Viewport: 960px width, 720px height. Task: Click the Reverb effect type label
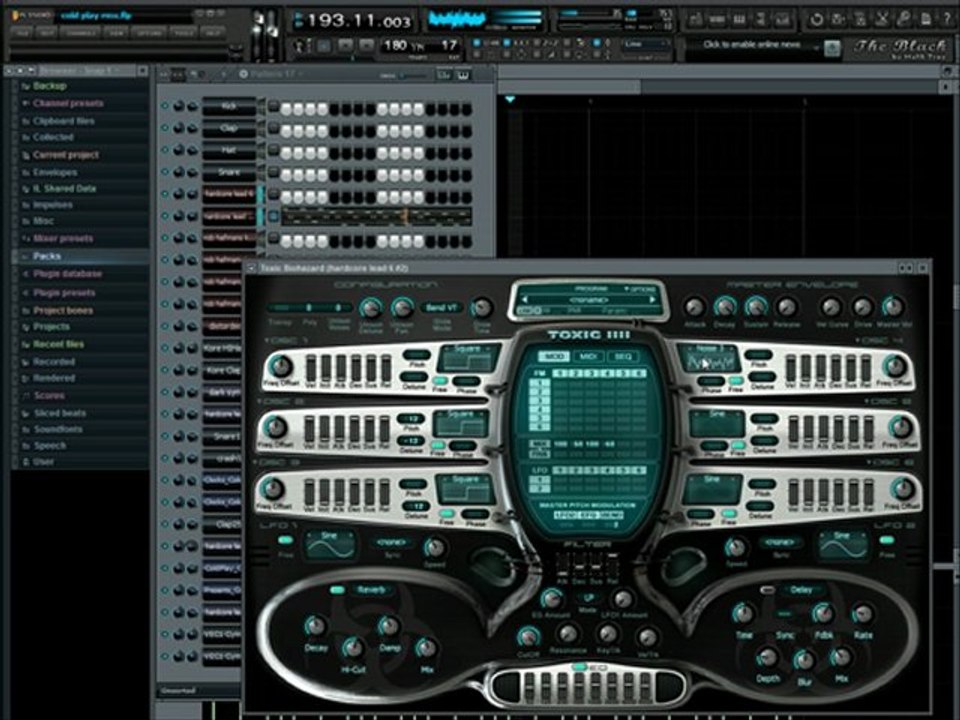pyautogui.click(x=371, y=590)
